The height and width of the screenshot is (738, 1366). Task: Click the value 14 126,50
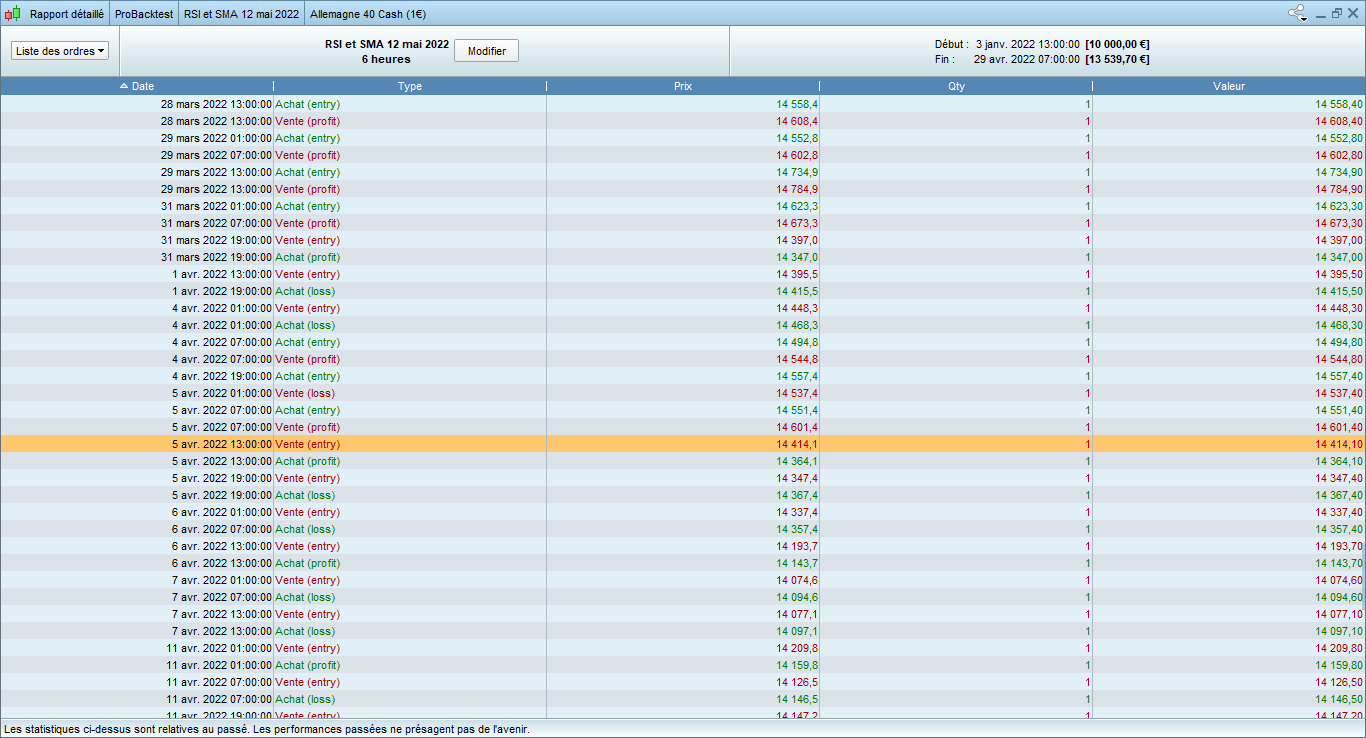coord(1339,682)
